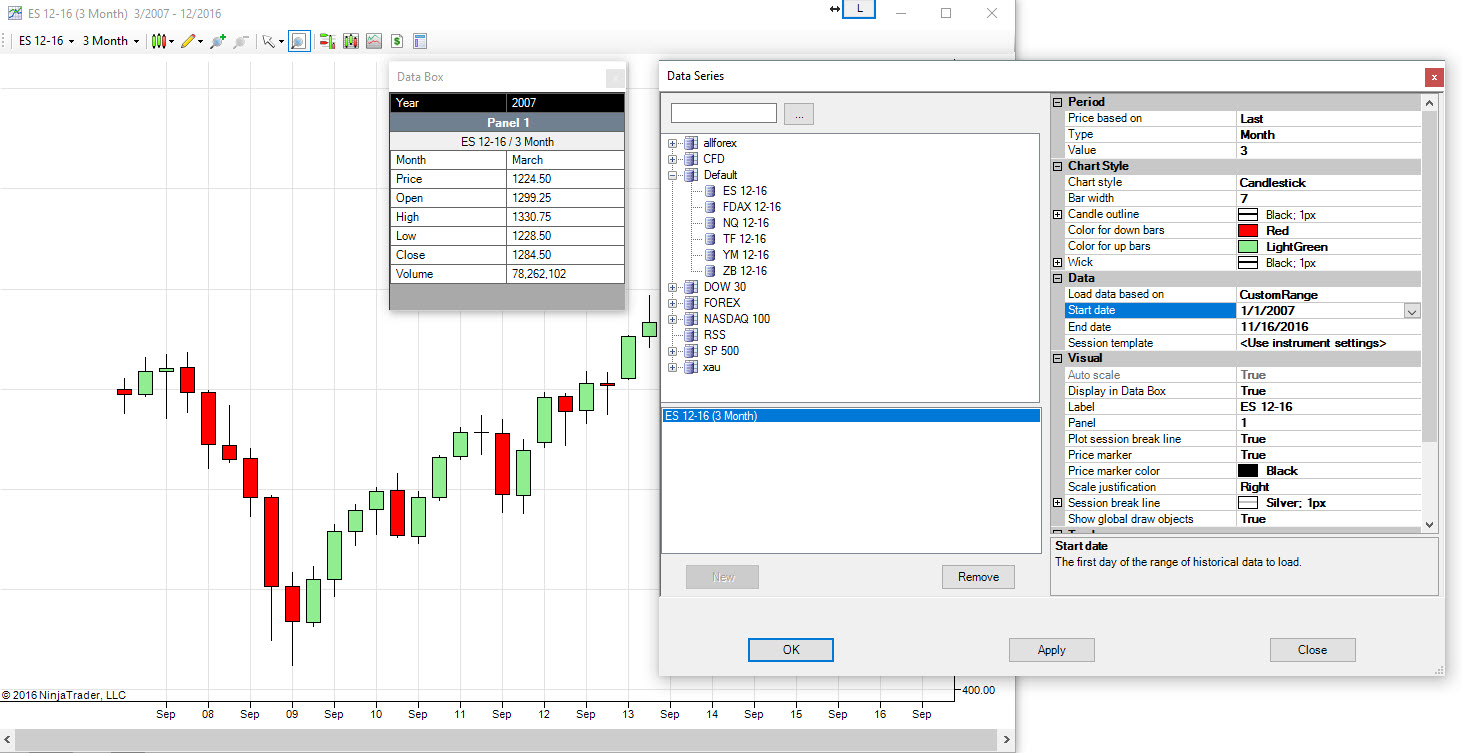
Task: Click OK in the Data Series dialog
Action: [x=791, y=650]
